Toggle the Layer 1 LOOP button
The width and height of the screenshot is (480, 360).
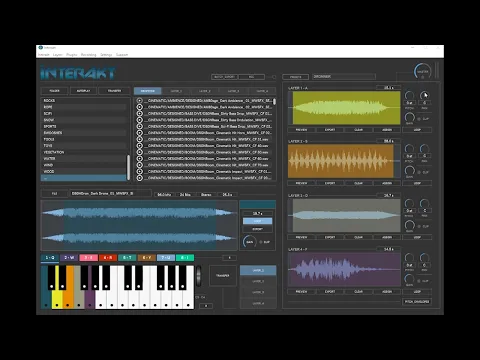pos(417,130)
